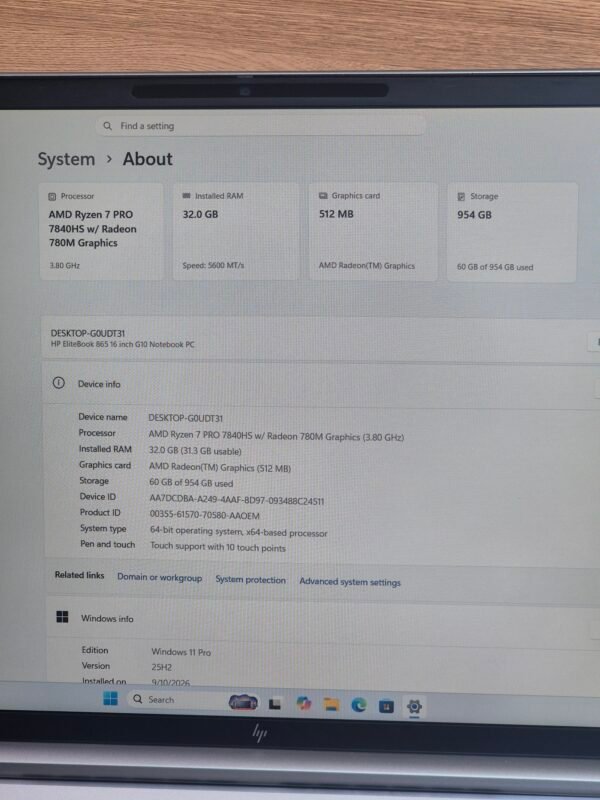Open the Task View icon in taskbar
The width and height of the screenshot is (600, 800).
[x=275, y=704]
